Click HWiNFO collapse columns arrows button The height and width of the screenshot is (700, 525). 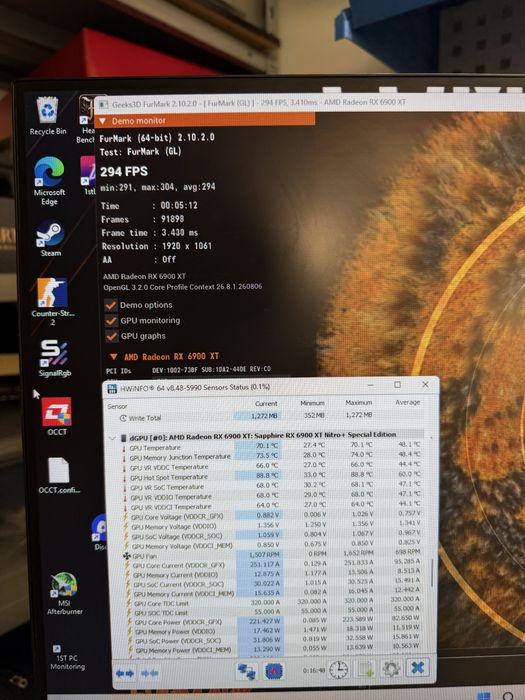click(x=149, y=673)
